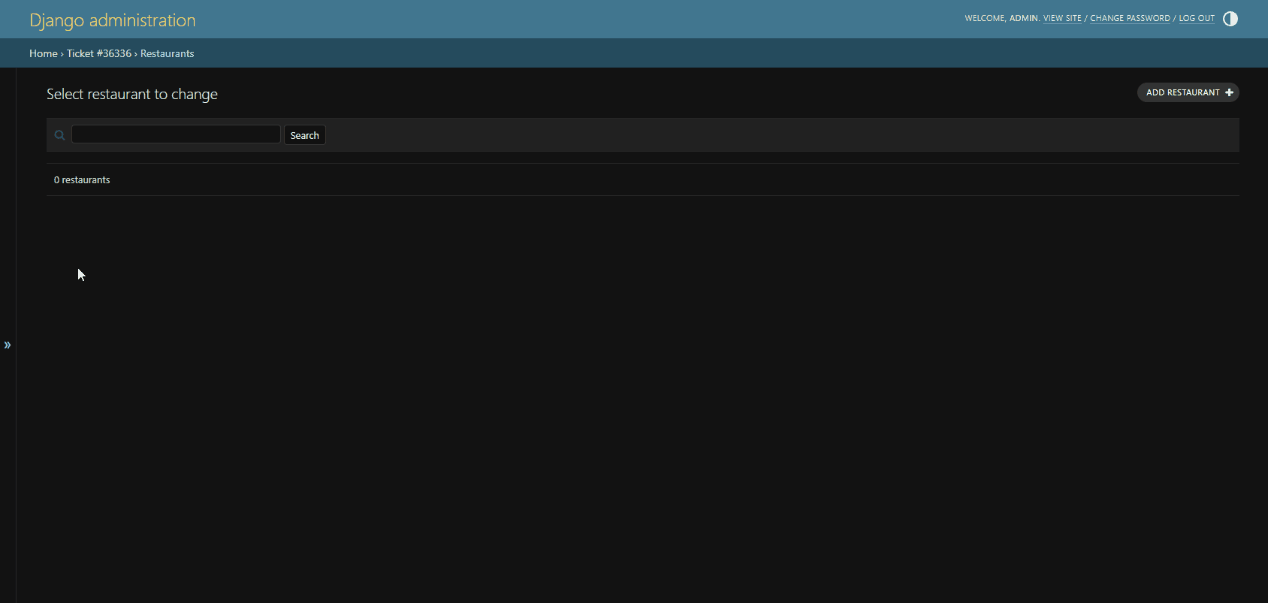Click the magnifying glass search icon

[60, 135]
